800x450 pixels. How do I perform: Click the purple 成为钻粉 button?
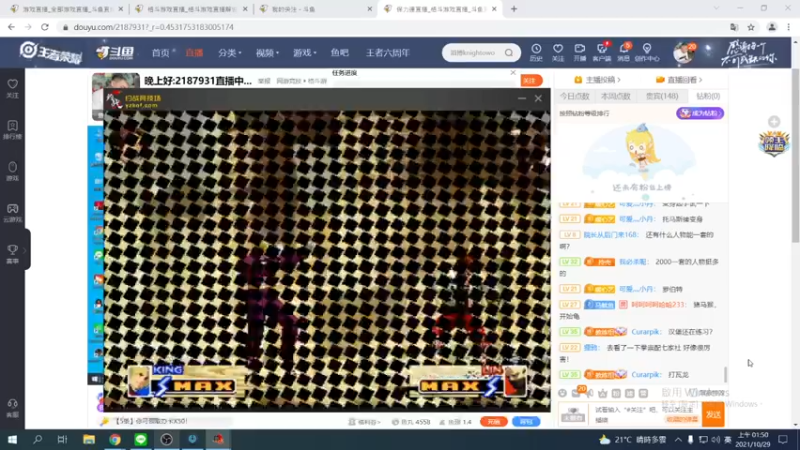tap(700, 113)
